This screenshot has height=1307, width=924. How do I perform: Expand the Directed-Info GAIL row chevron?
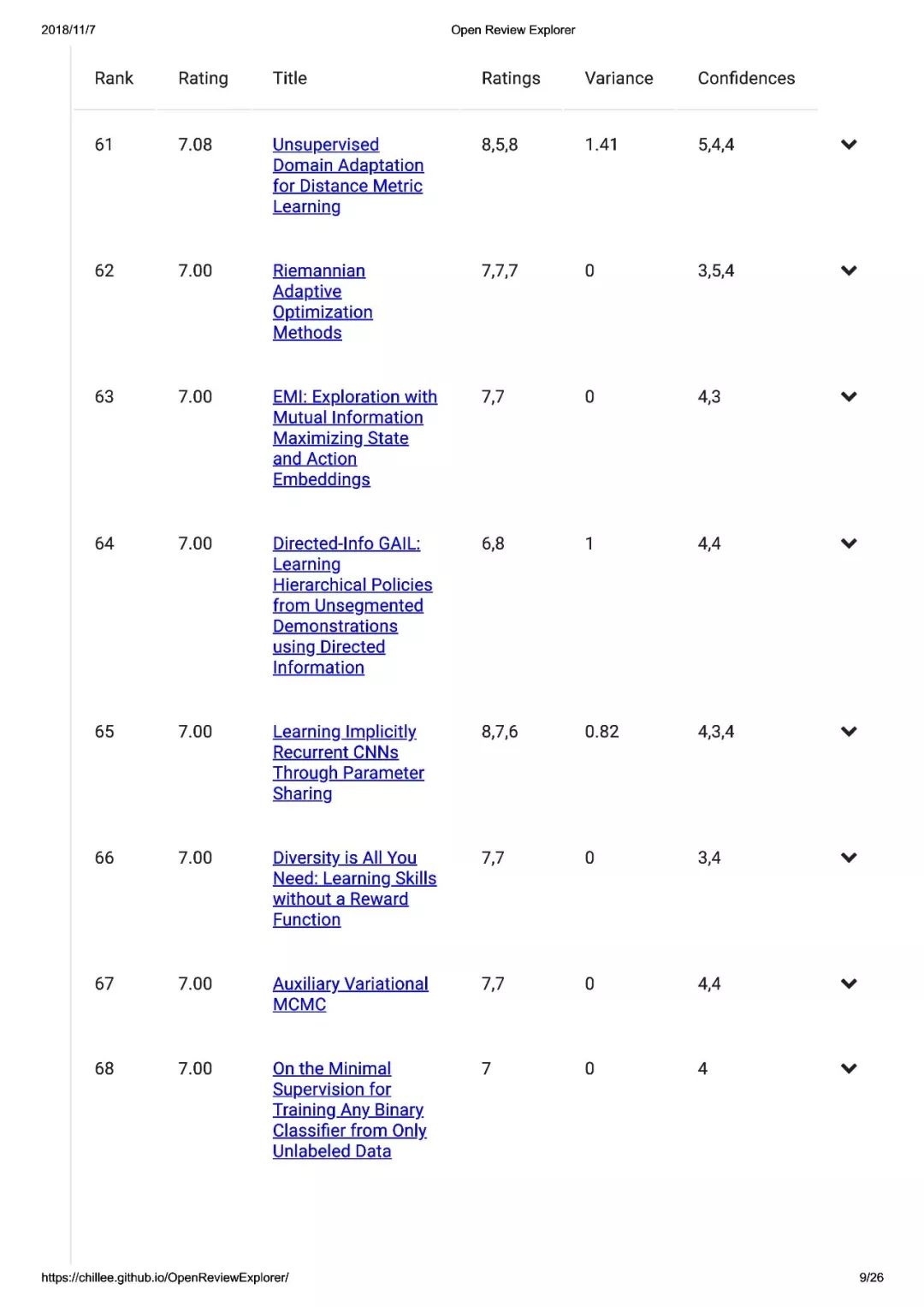[x=849, y=544]
